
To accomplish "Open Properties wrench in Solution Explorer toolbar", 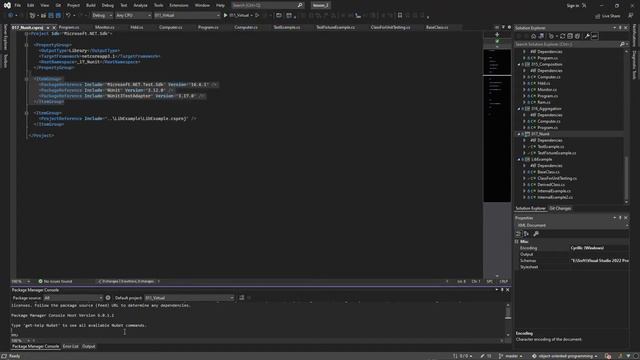I will [x=587, y=36].
